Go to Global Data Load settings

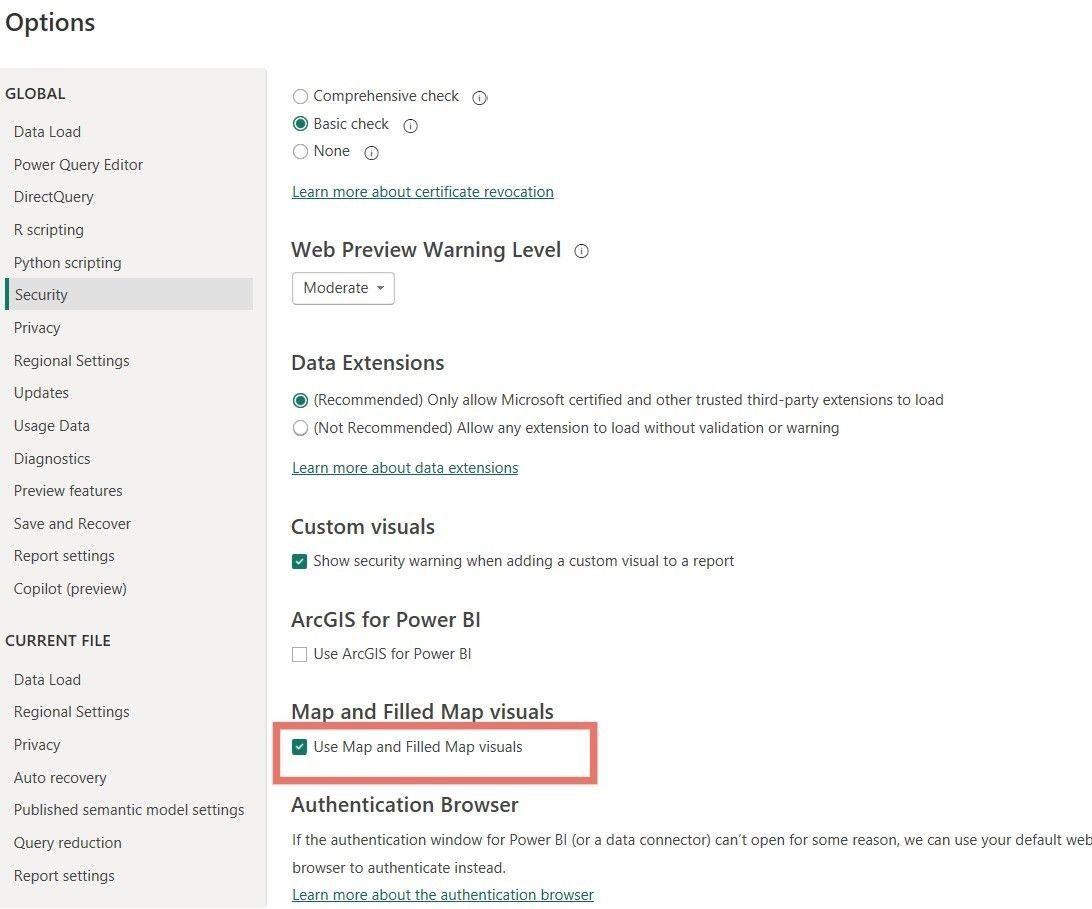[x=47, y=132]
